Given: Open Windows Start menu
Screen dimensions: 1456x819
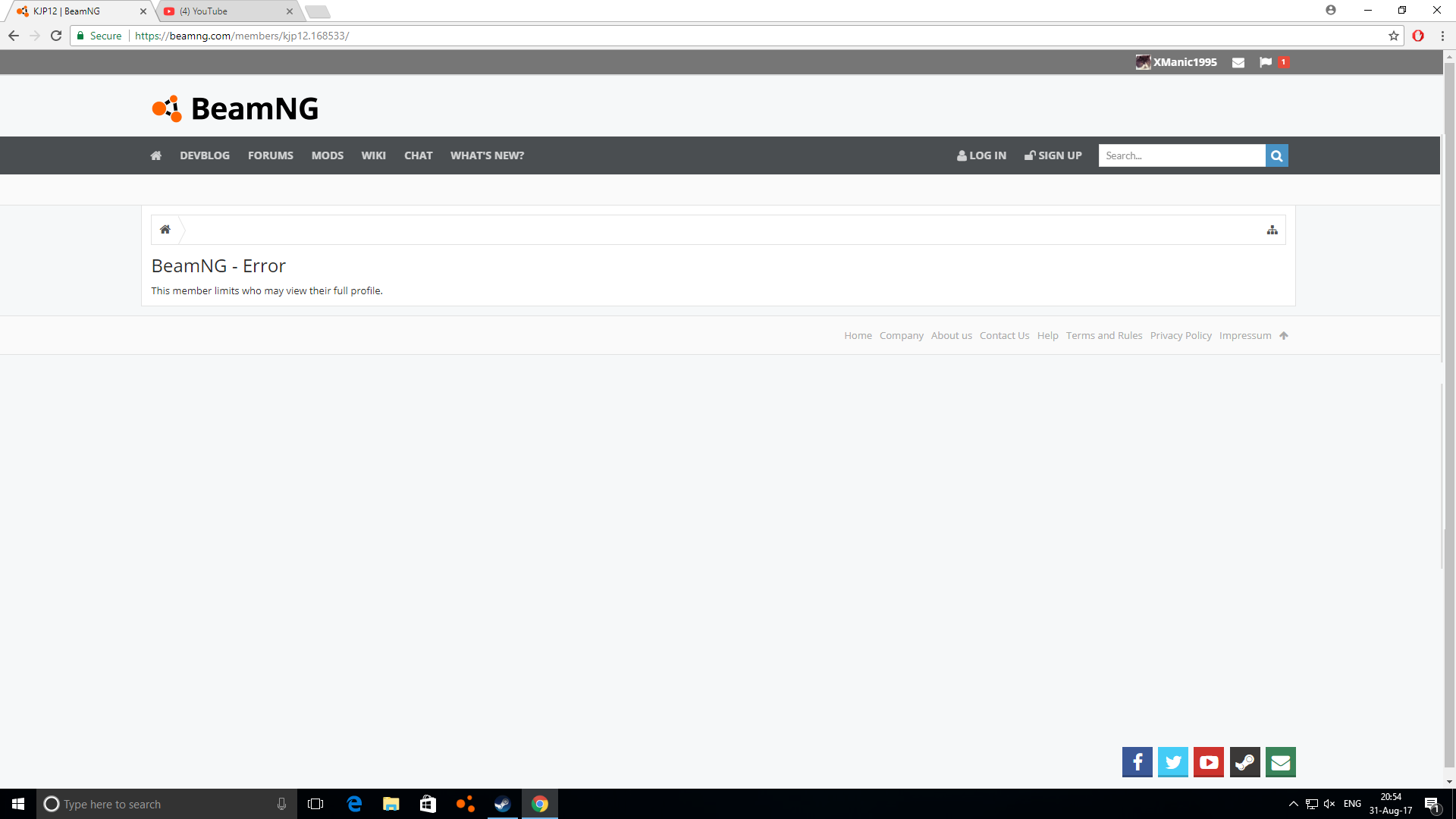Looking at the screenshot, I should click(x=18, y=804).
